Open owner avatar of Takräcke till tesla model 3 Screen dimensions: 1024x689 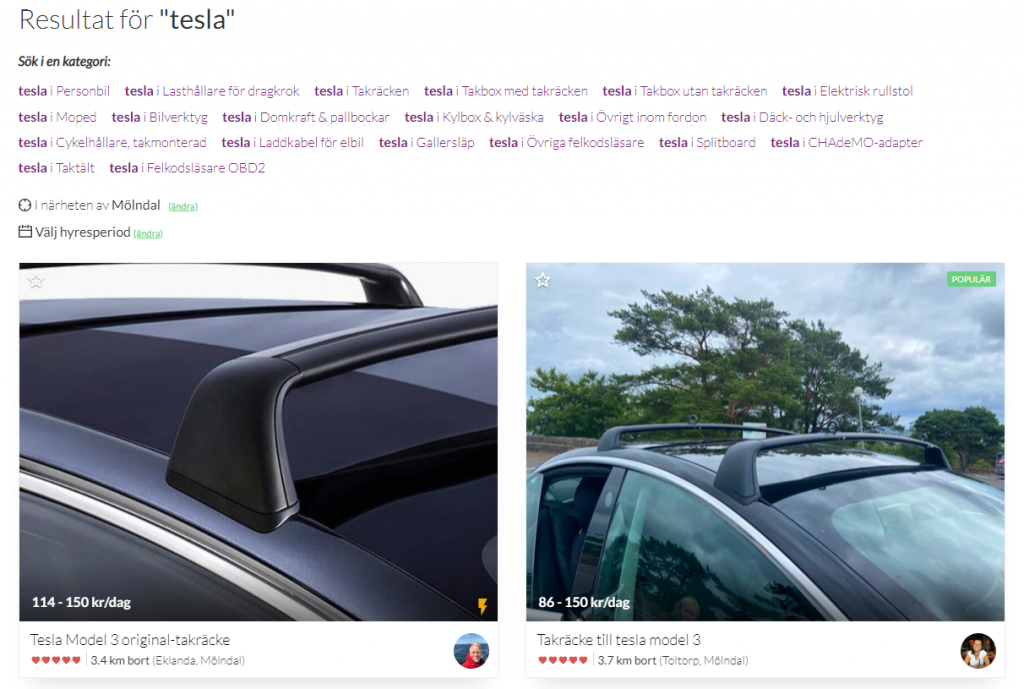coord(978,650)
